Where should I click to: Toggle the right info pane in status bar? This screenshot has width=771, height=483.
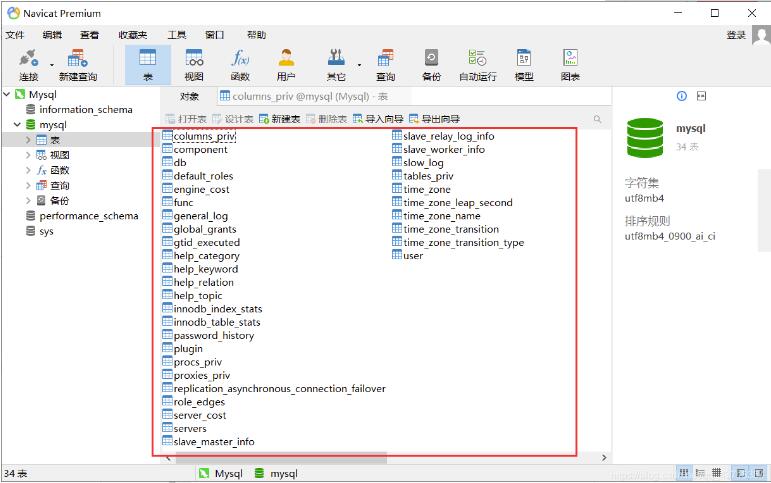click(759, 473)
